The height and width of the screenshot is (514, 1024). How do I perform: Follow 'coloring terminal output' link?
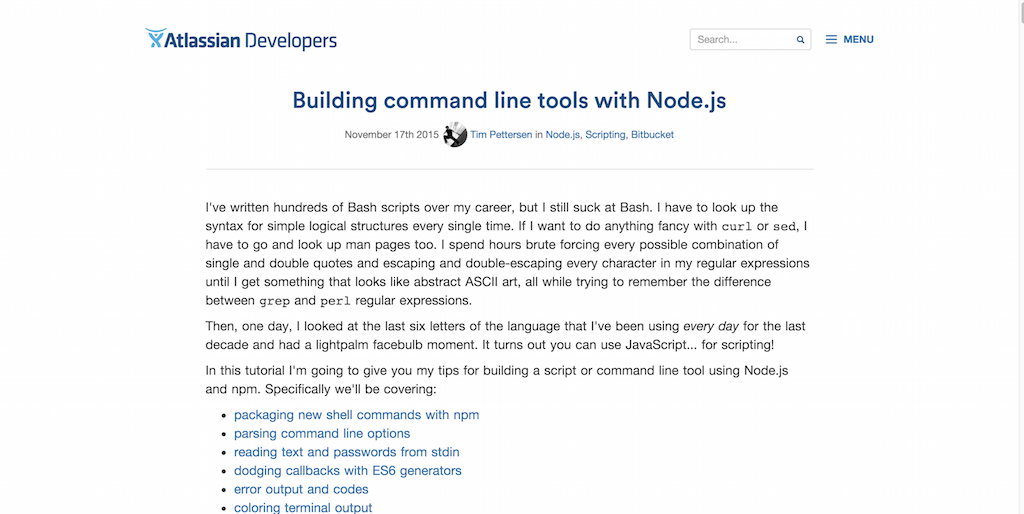pyautogui.click(x=303, y=507)
